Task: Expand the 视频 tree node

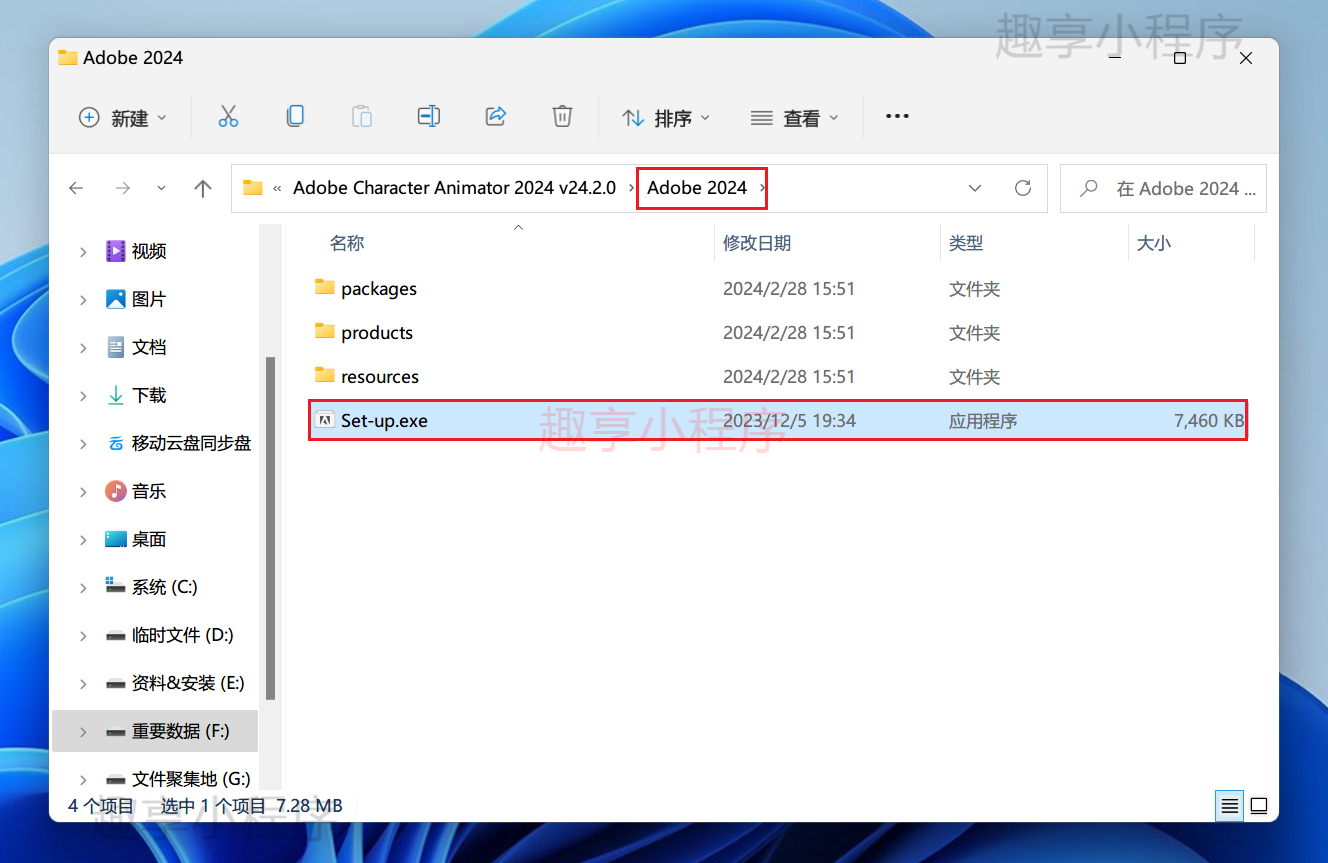Action: pyautogui.click(x=83, y=252)
